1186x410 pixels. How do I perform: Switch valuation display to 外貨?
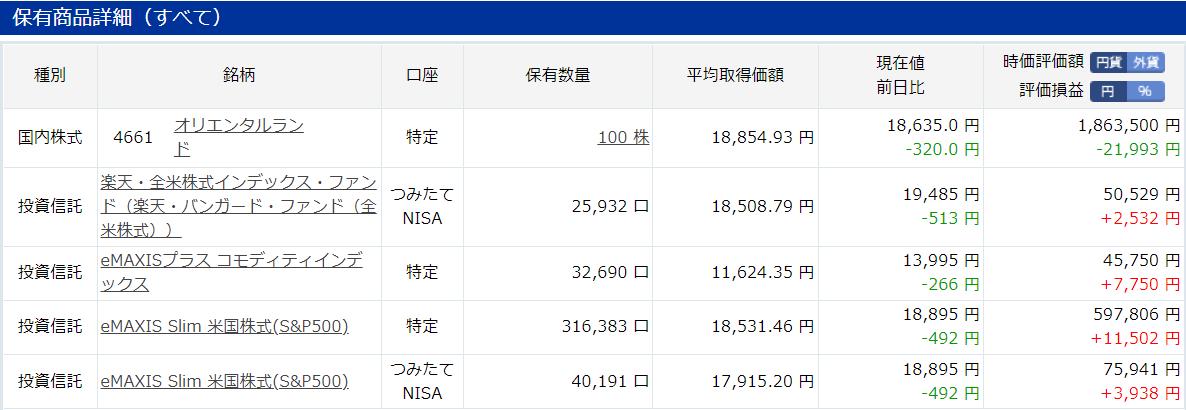coord(1146,62)
